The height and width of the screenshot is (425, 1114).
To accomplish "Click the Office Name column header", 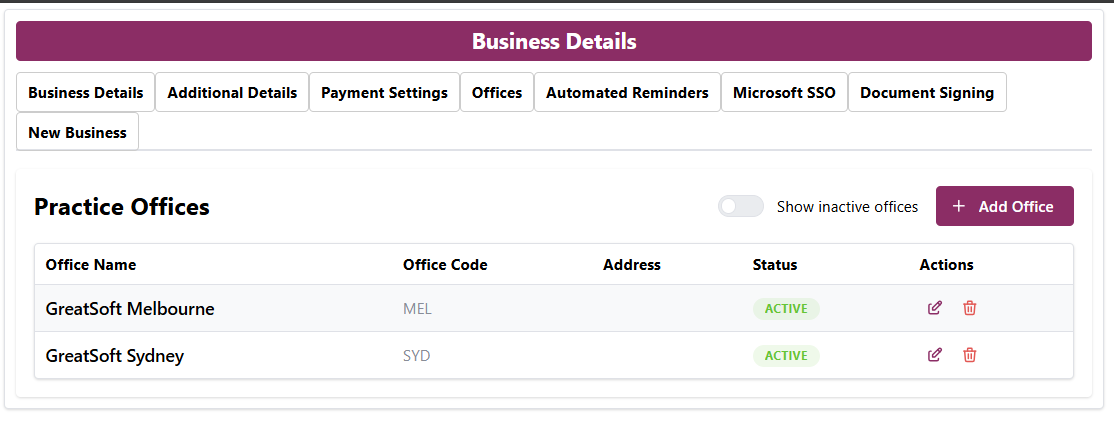I will coord(91,265).
